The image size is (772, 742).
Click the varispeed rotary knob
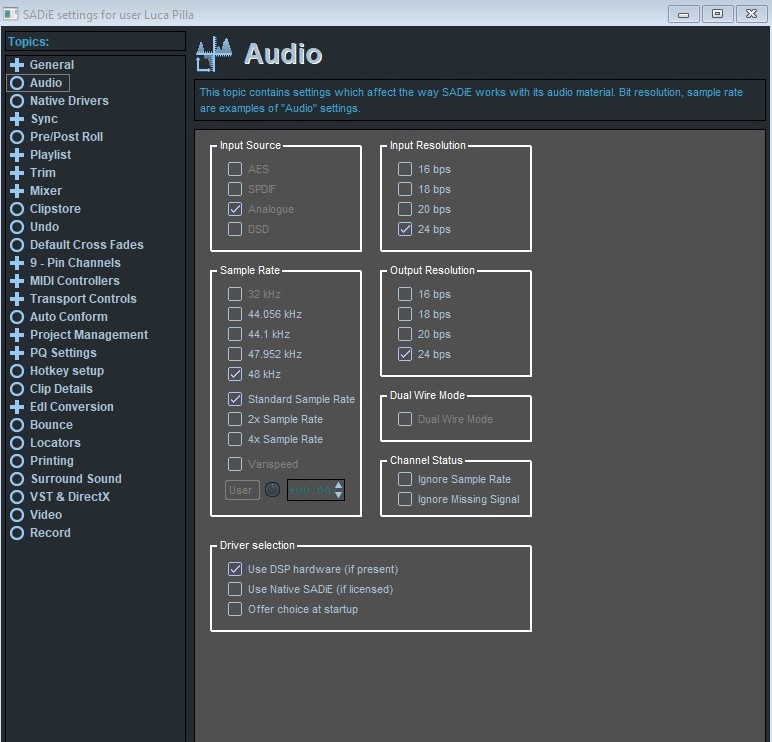pyautogui.click(x=272, y=490)
